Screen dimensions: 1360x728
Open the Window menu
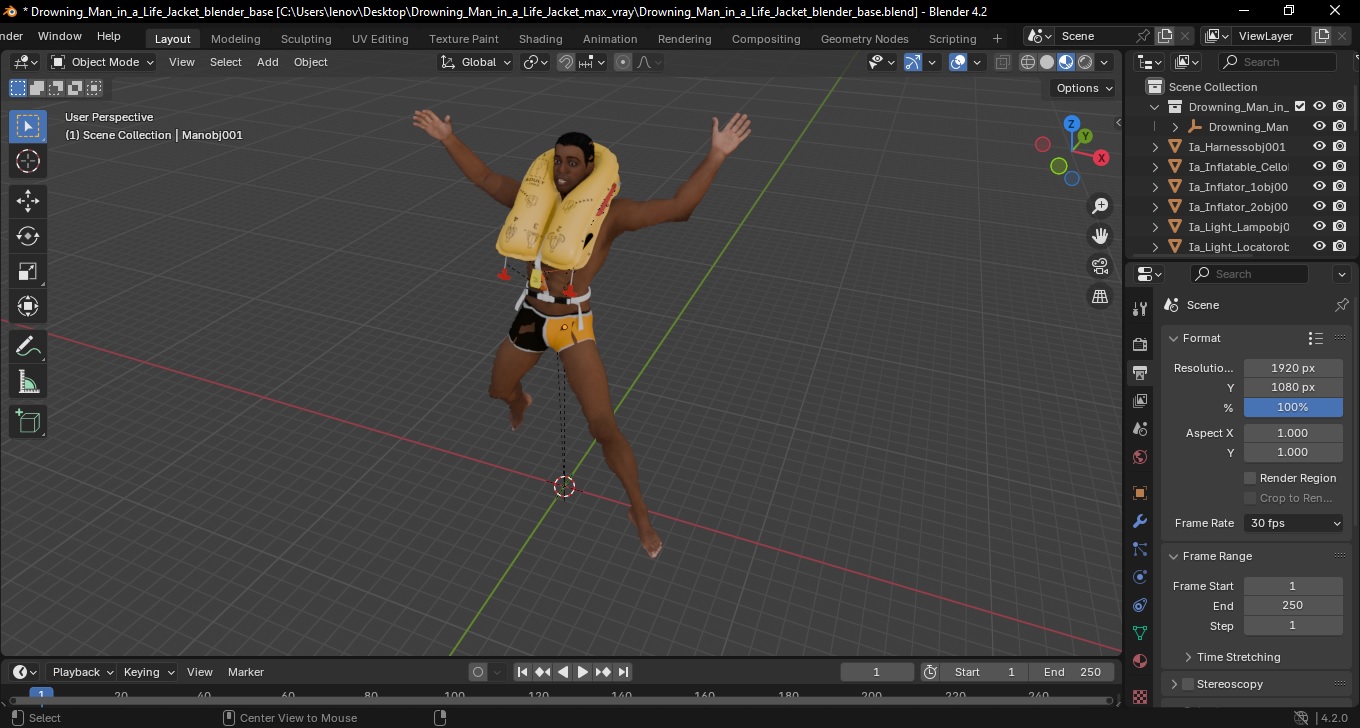coord(60,36)
